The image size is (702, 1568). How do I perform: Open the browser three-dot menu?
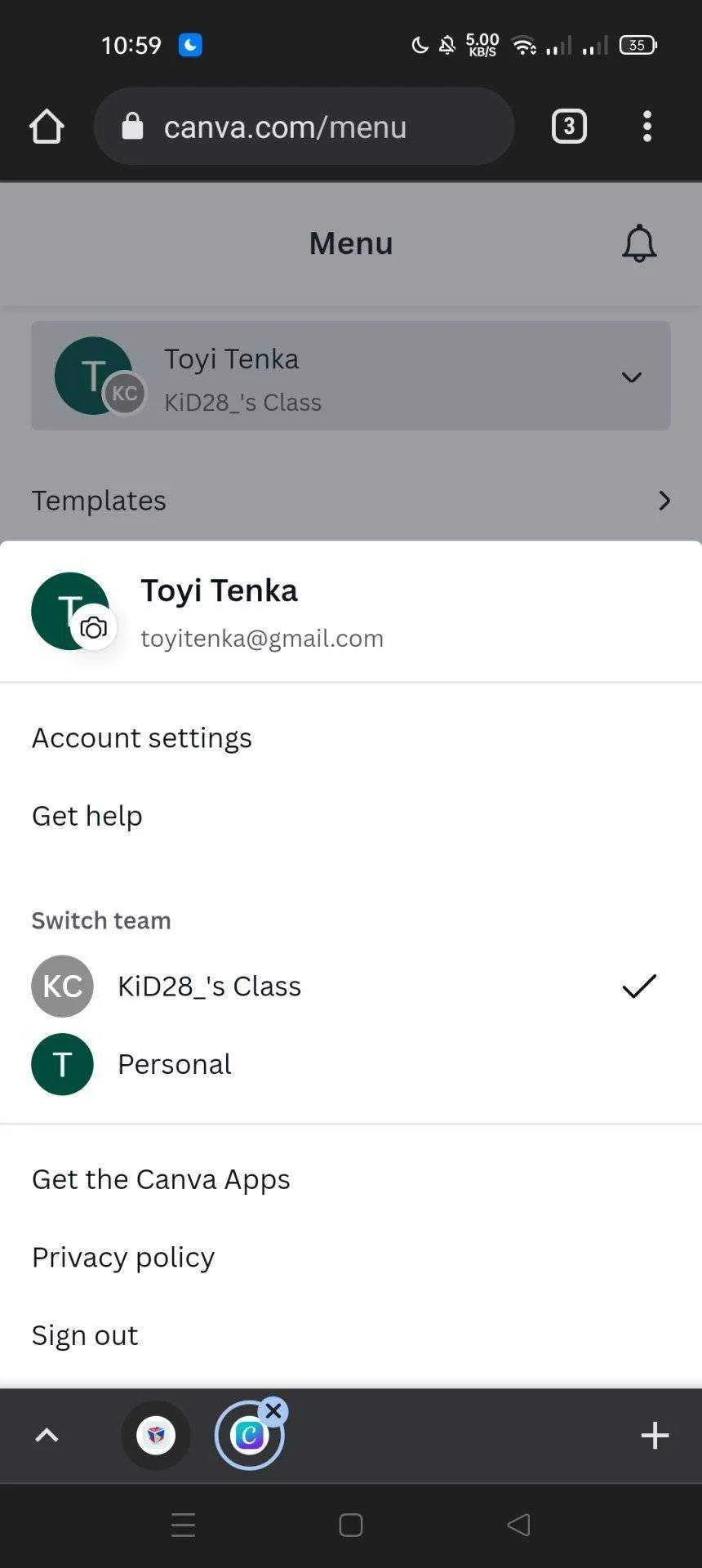pyautogui.click(x=647, y=127)
